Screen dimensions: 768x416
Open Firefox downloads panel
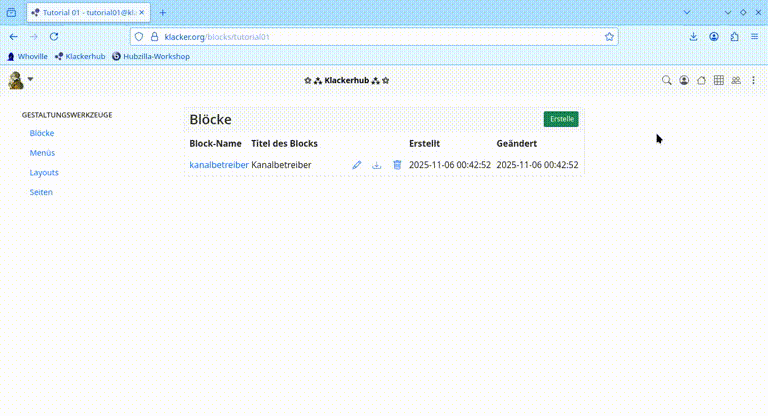pyautogui.click(x=694, y=36)
